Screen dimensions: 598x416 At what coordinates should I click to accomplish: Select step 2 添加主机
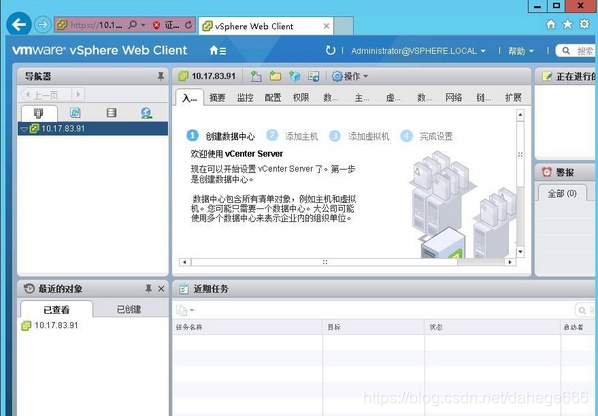click(292, 136)
